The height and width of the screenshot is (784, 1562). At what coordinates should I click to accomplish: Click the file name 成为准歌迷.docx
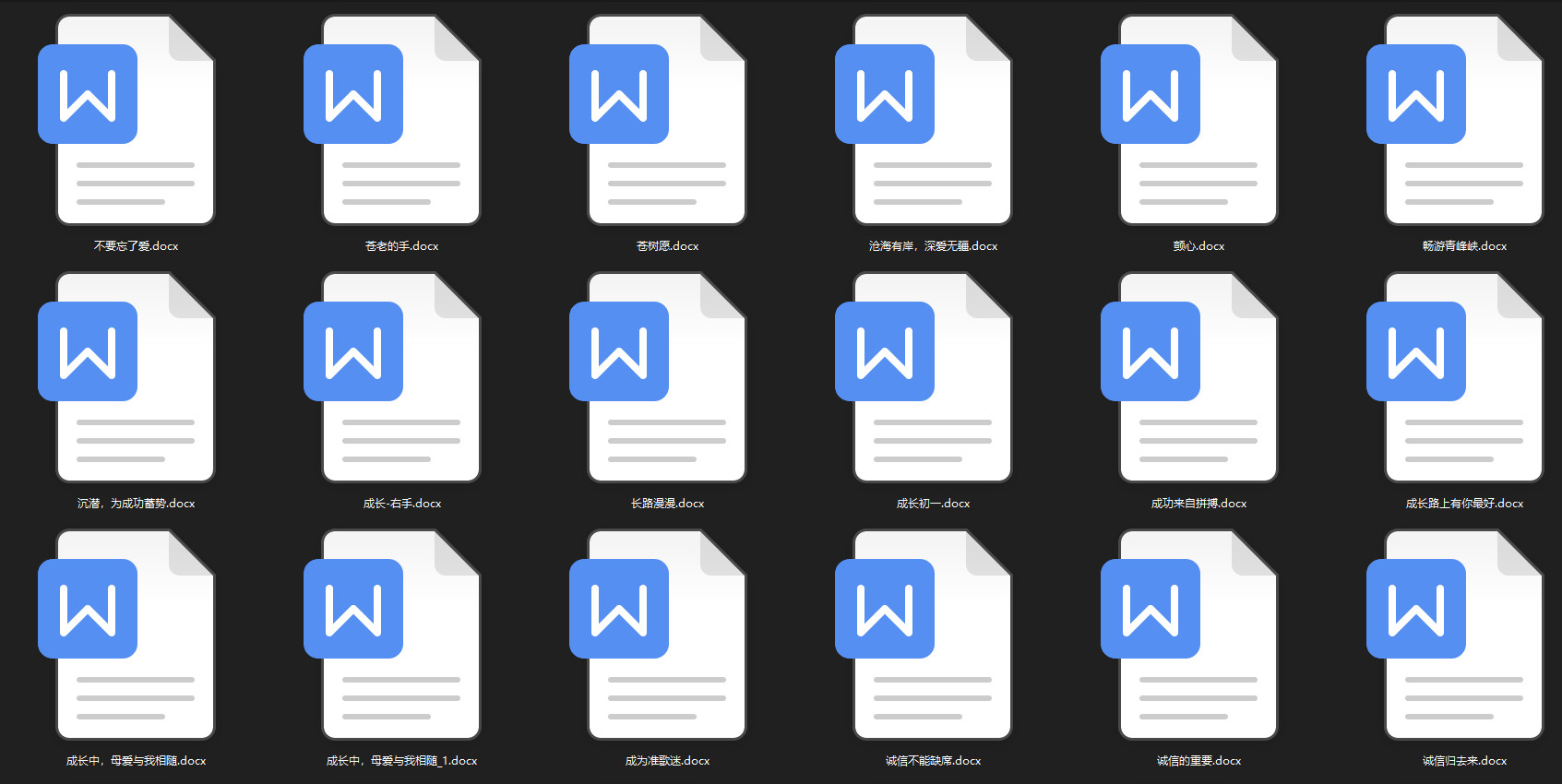(667, 761)
